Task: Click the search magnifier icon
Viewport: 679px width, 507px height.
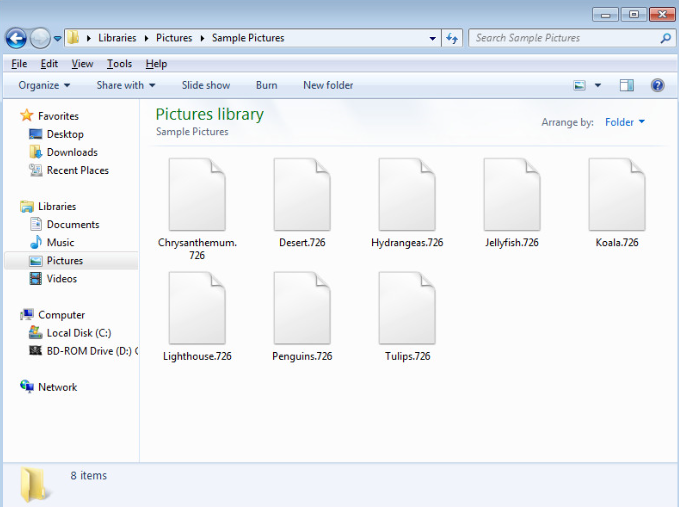Action: tap(666, 39)
